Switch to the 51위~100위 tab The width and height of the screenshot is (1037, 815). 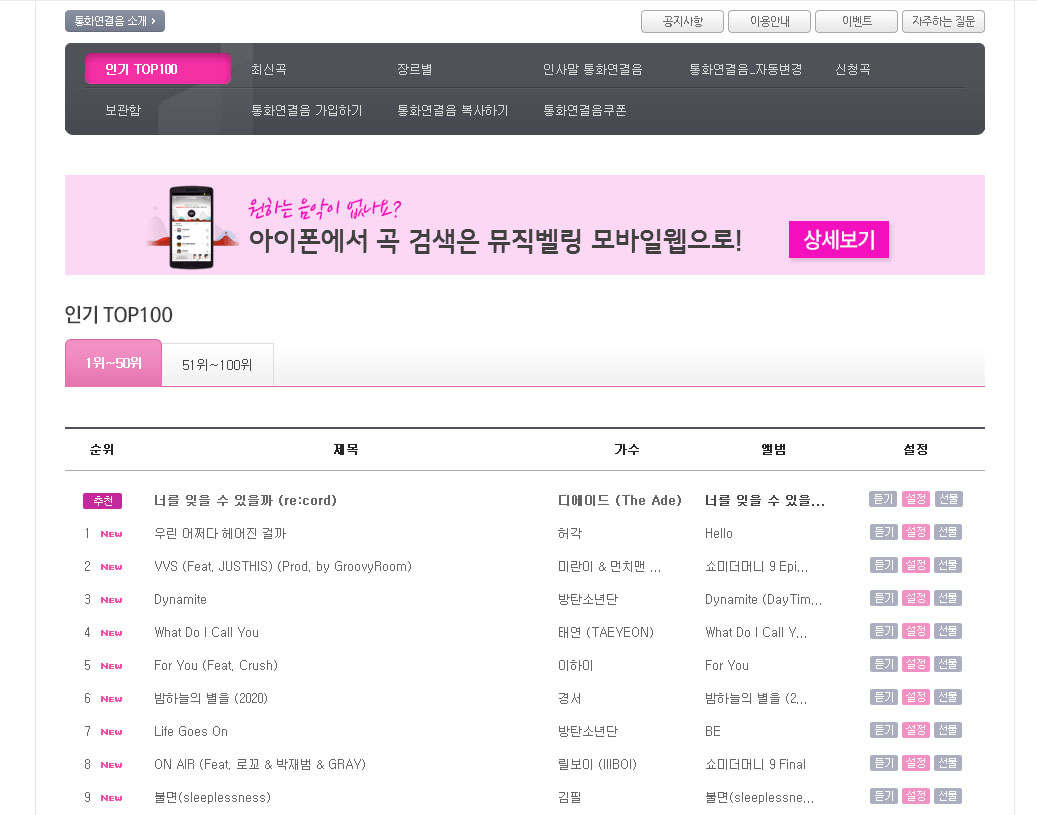pyautogui.click(x=217, y=364)
